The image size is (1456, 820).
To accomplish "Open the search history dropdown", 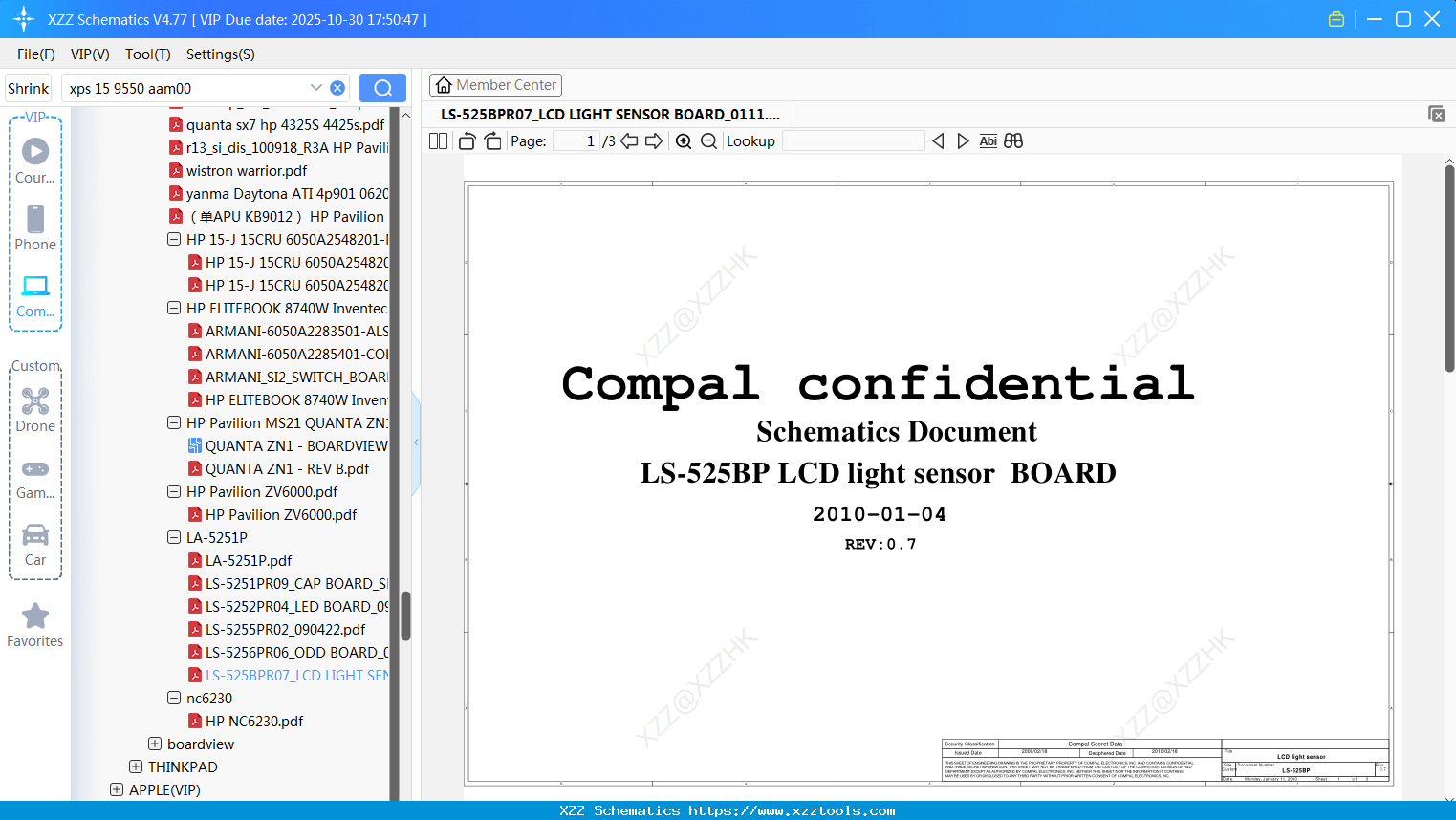I will pyautogui.click(x=316, y=88).
